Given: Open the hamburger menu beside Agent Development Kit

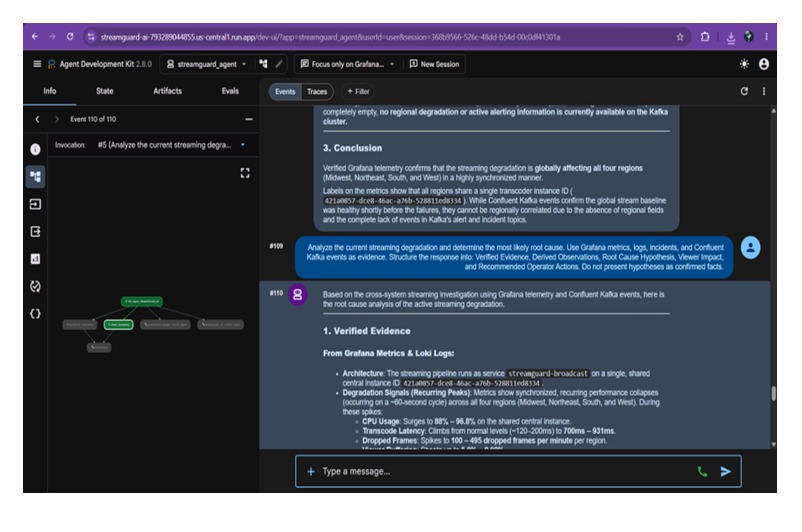Looking at the screenshot, I should [37, 64].
